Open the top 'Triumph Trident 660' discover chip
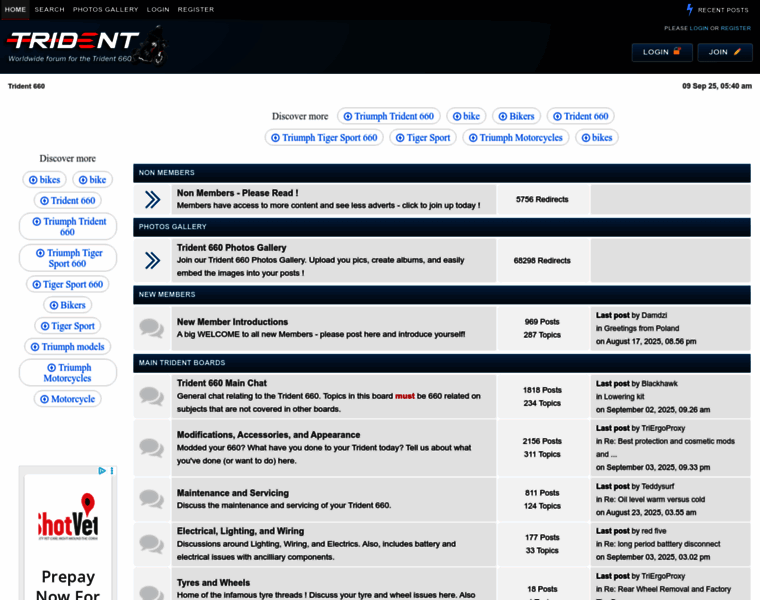 click(389, 116)
